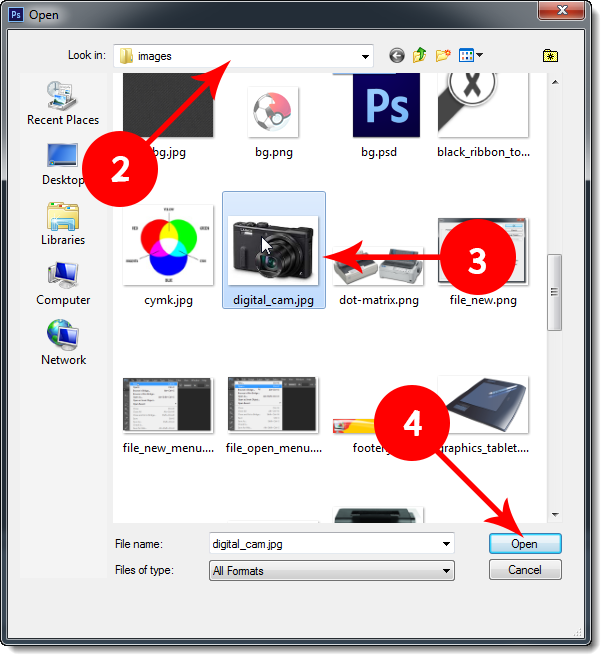Create a new folder
The width and height of the screenshot is (607, 661).
coord(443,56)
